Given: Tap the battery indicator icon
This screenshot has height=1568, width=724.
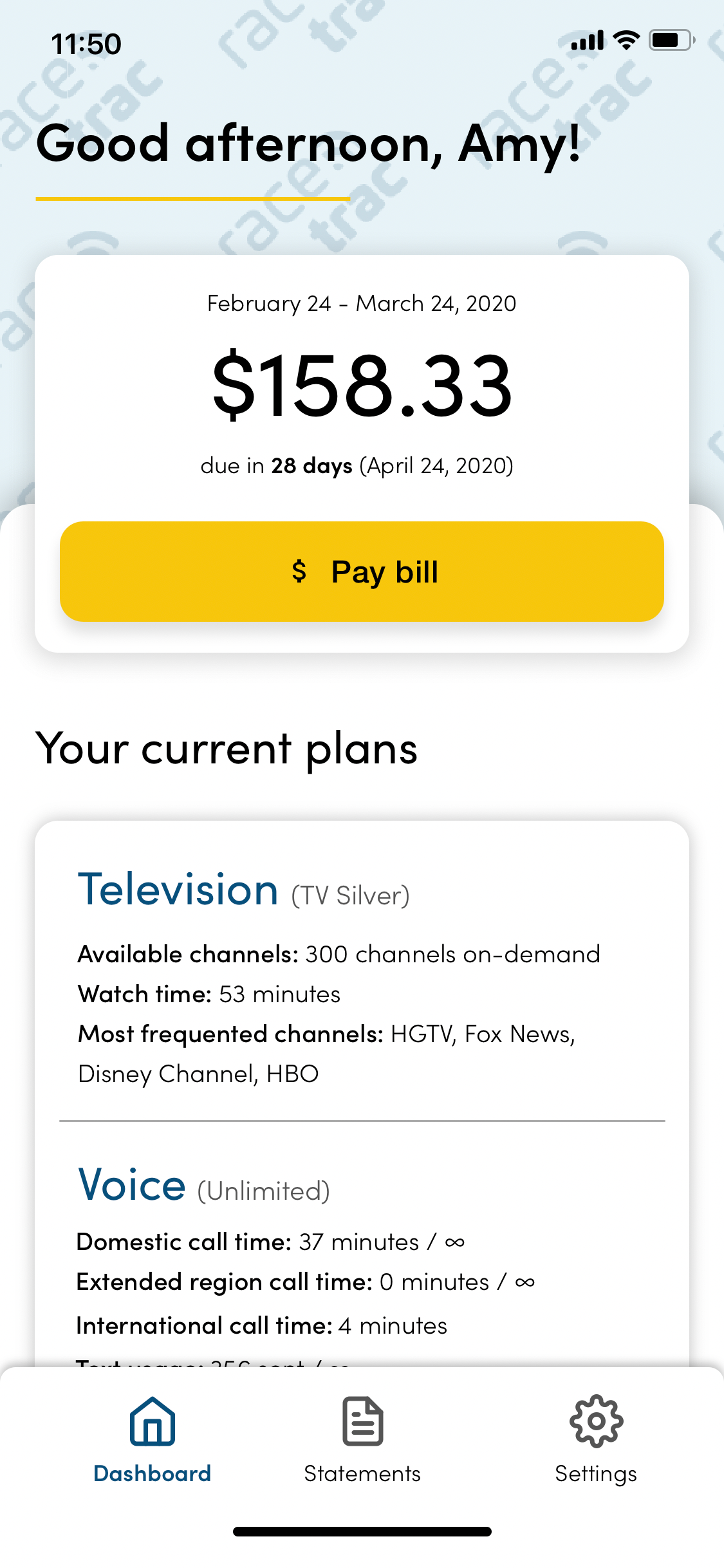Looking at the screenshot, I should [x=671, y=40].
